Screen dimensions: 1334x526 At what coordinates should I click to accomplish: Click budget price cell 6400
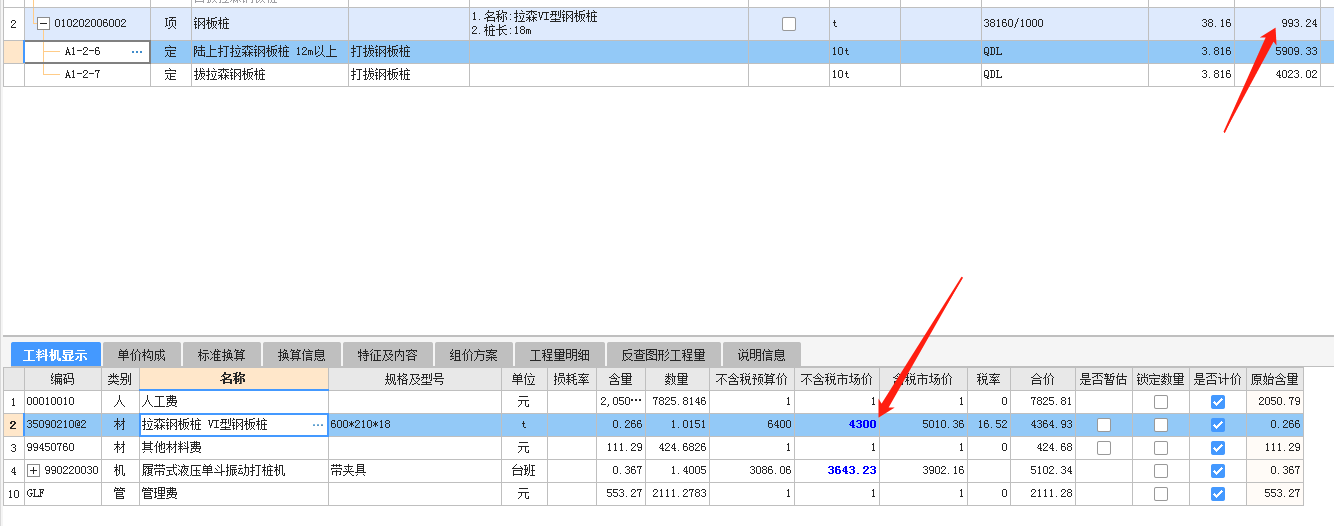(752, 425)
